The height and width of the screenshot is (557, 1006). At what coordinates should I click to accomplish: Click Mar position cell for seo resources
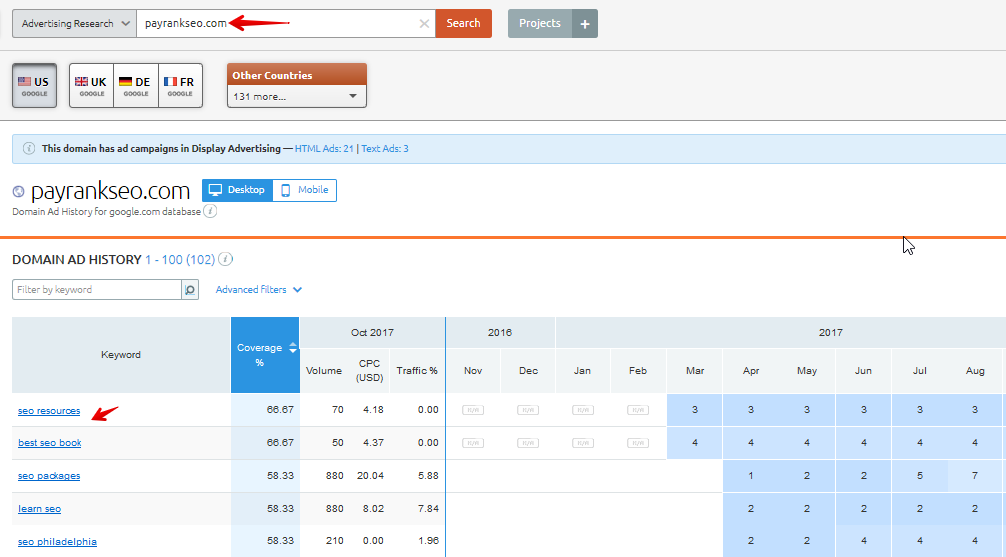coord(695,409)
